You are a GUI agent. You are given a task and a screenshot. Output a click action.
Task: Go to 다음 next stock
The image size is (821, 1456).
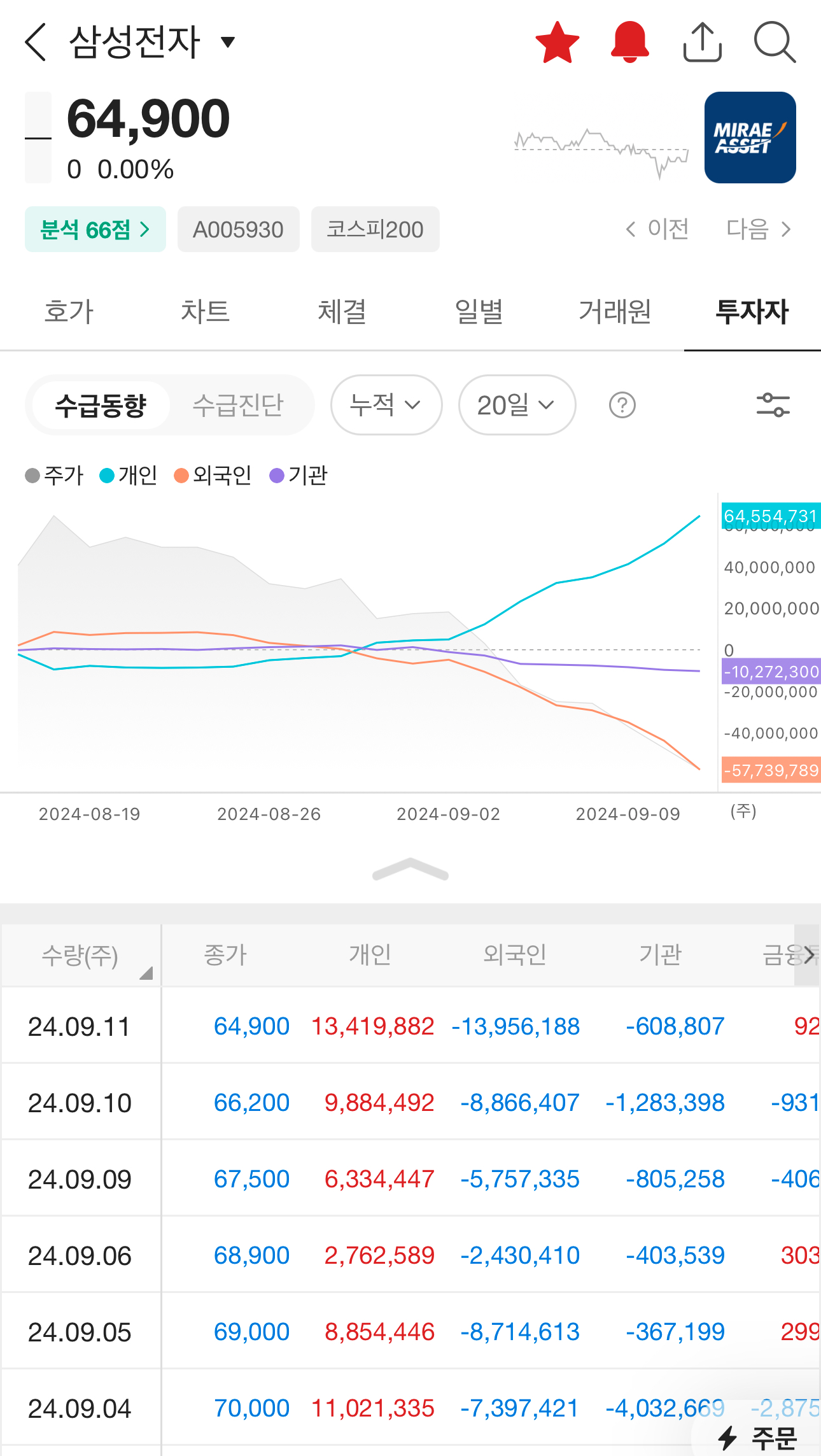coord(759,229)
